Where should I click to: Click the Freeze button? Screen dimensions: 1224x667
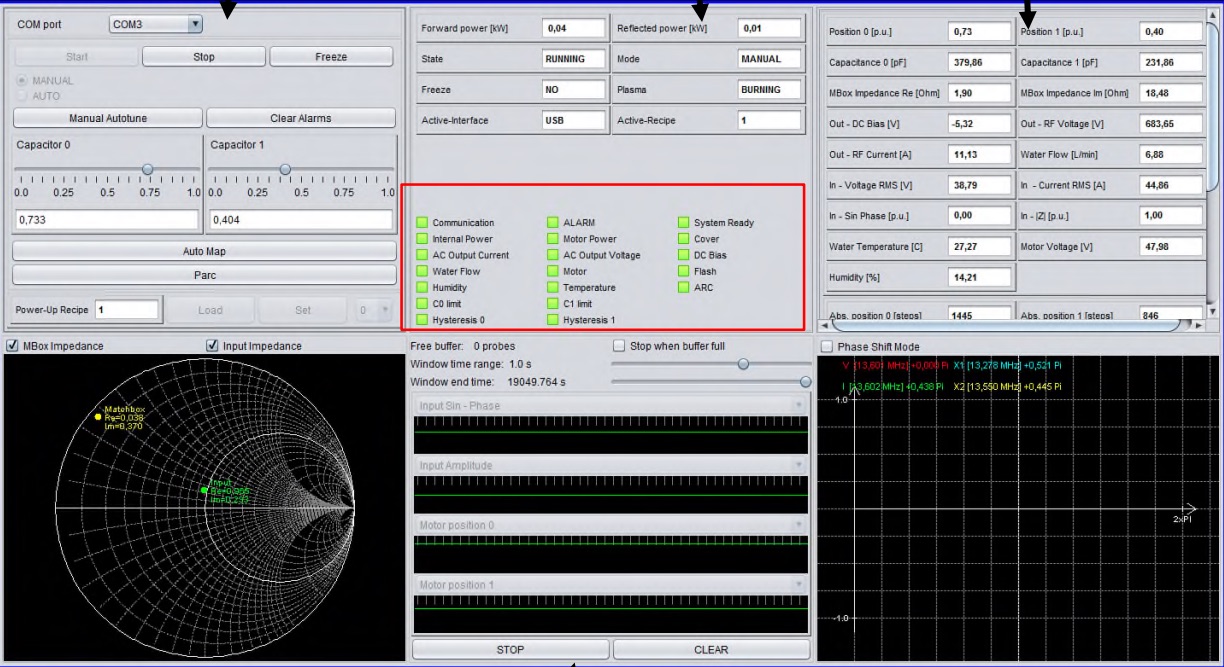(331, 57)
